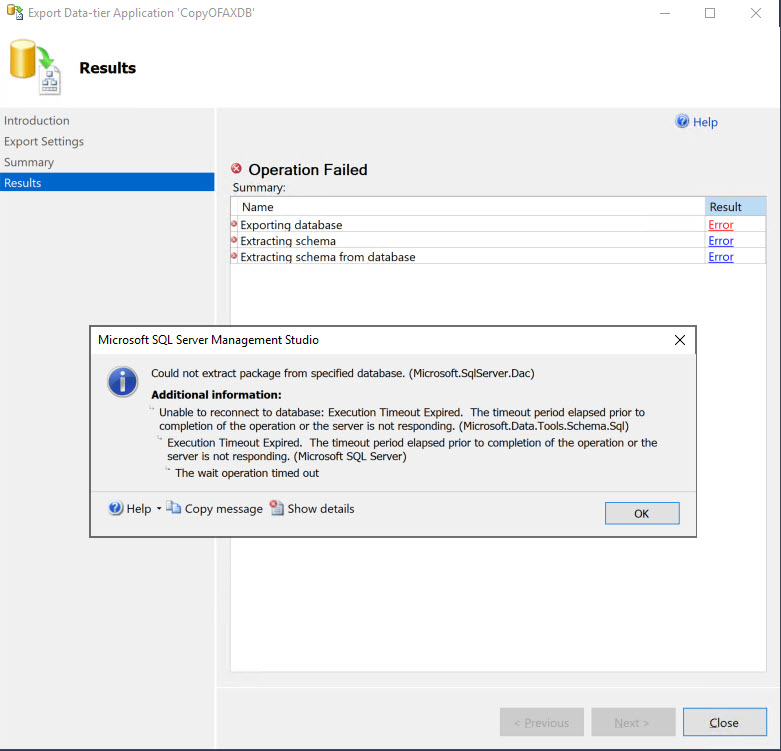Click the Help icon in error dialog

[116, 509]
